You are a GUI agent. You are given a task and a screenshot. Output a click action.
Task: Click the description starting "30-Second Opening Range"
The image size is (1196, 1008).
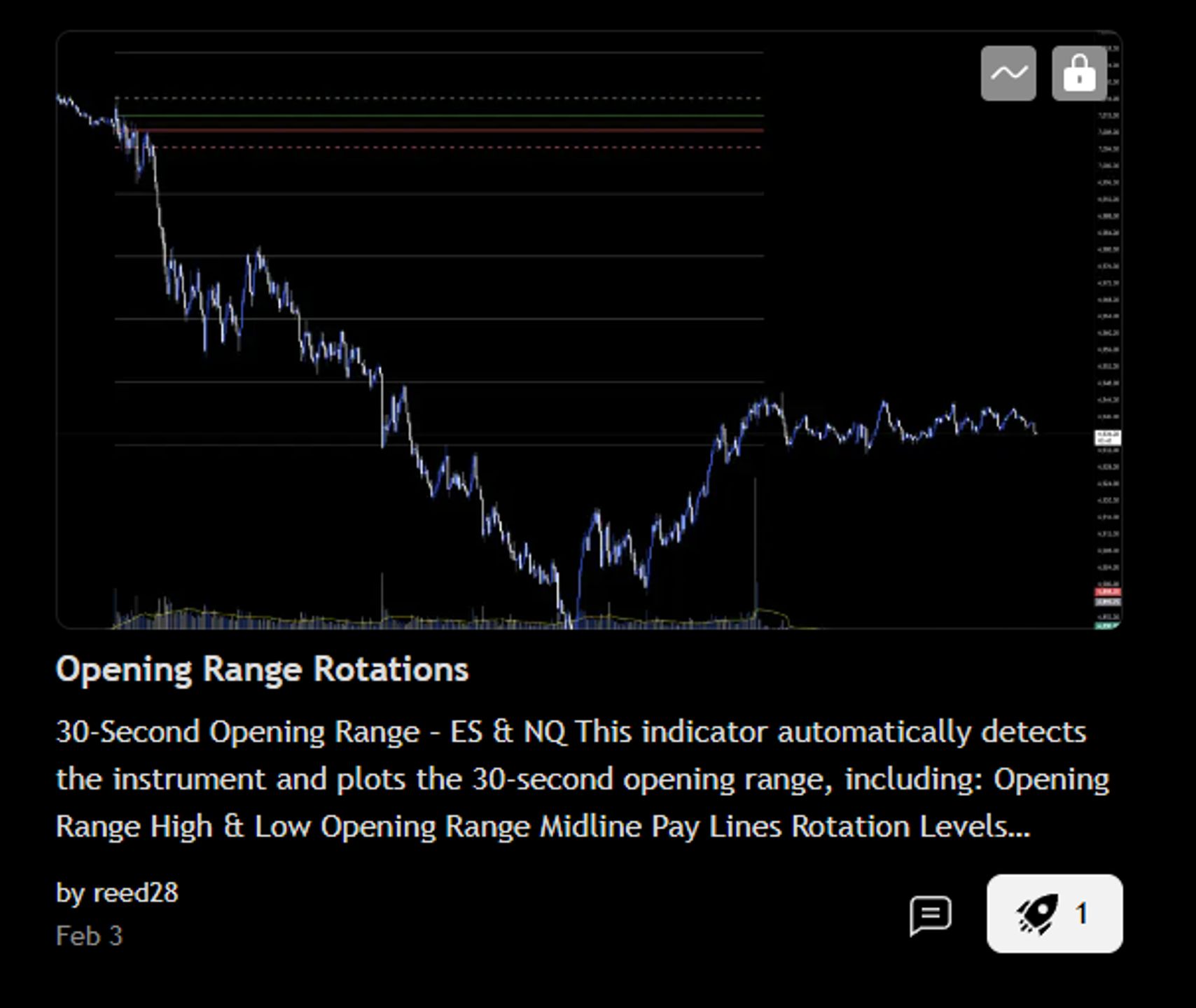(x=583, y=779)
